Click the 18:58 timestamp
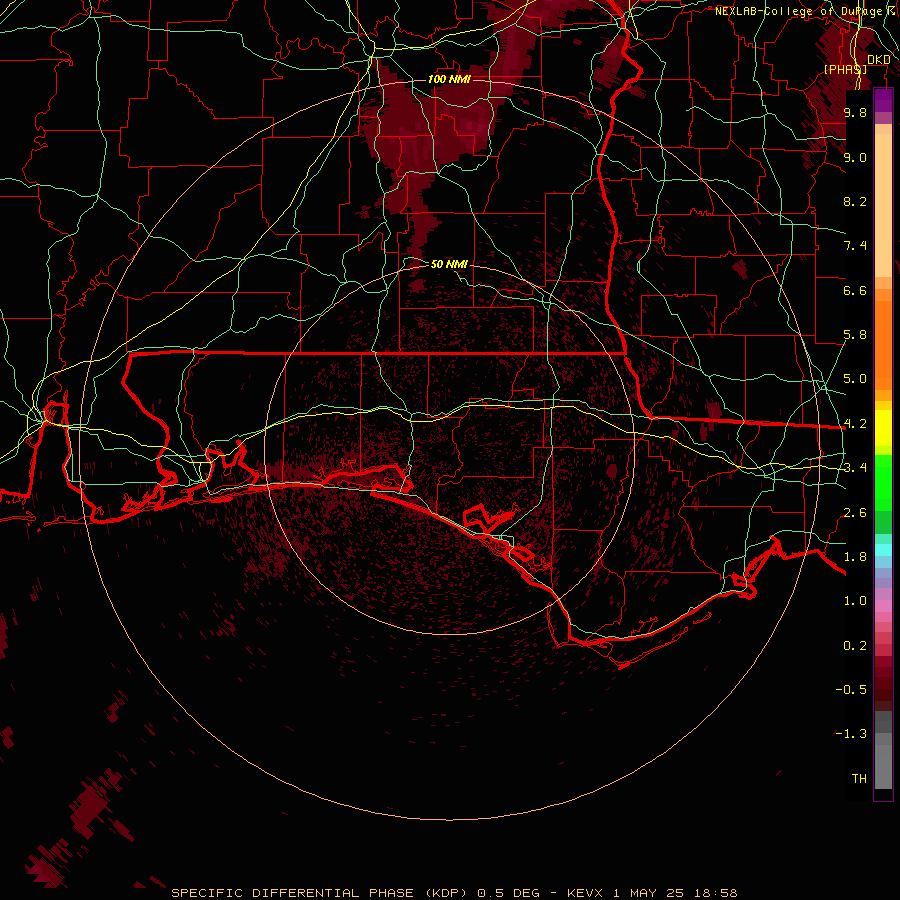This screenshot has height=900, width=900. (x=715, y=893)
